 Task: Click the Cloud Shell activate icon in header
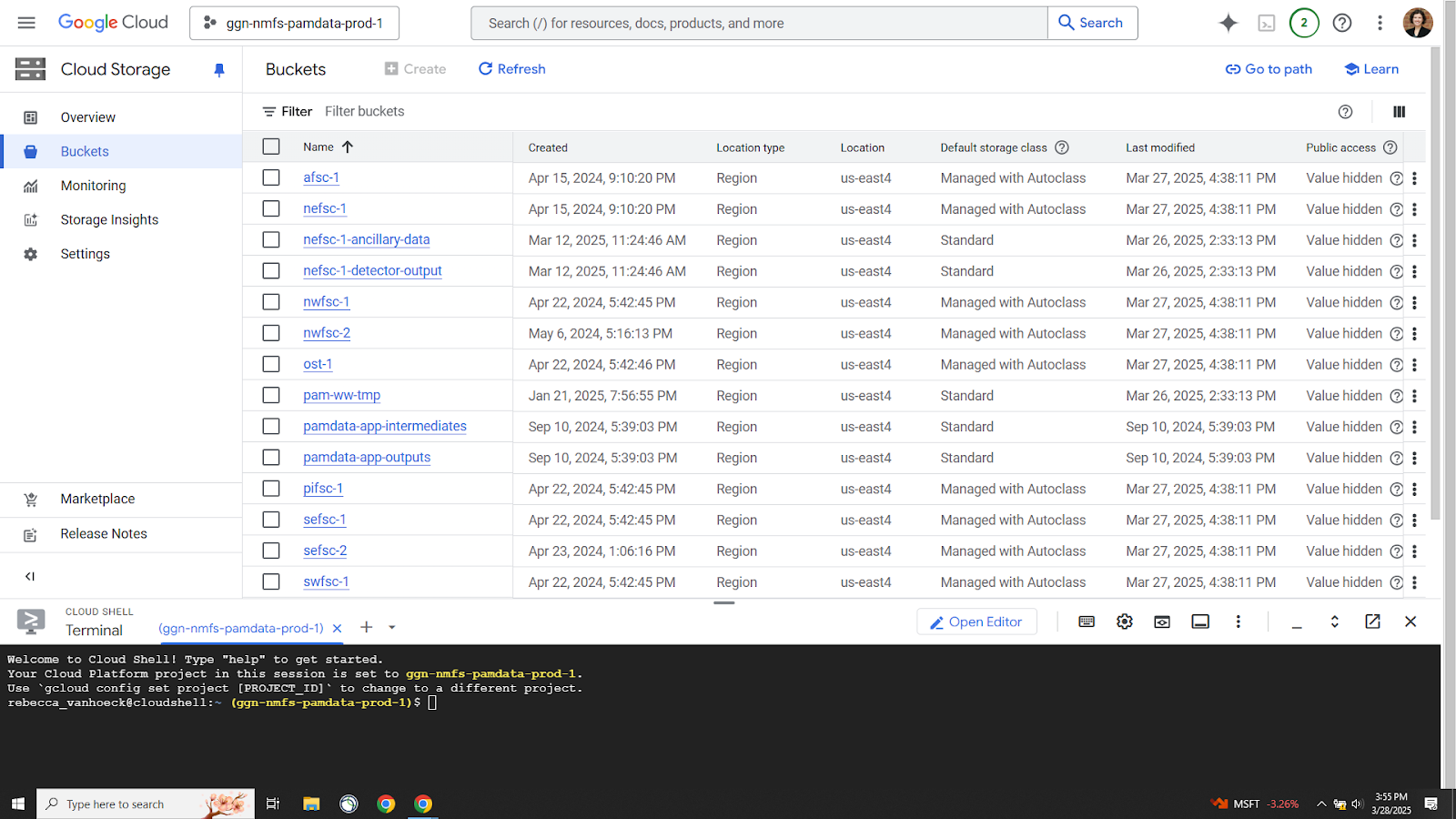(x=1266, y=23)
